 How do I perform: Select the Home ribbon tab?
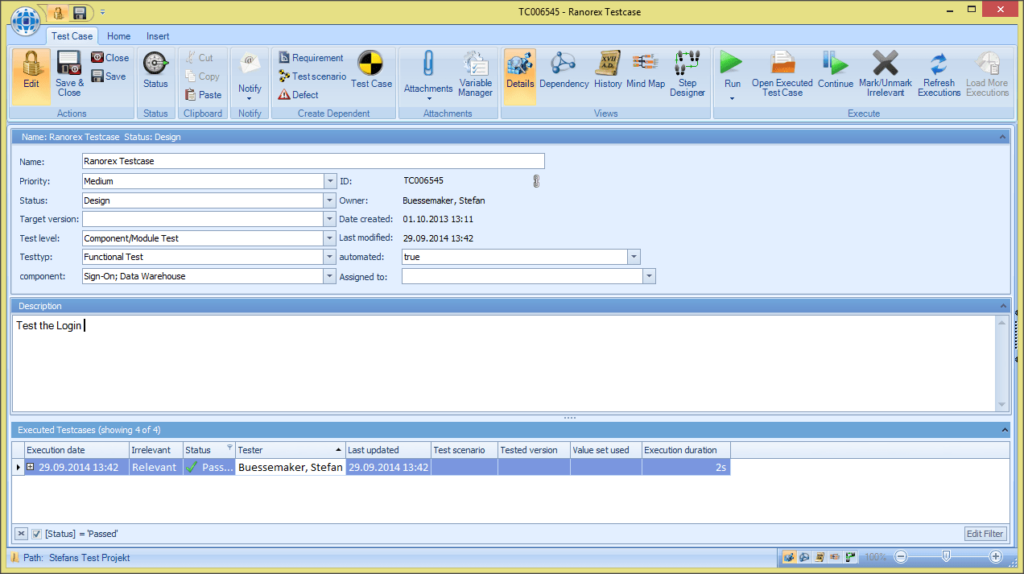(118, 37)
